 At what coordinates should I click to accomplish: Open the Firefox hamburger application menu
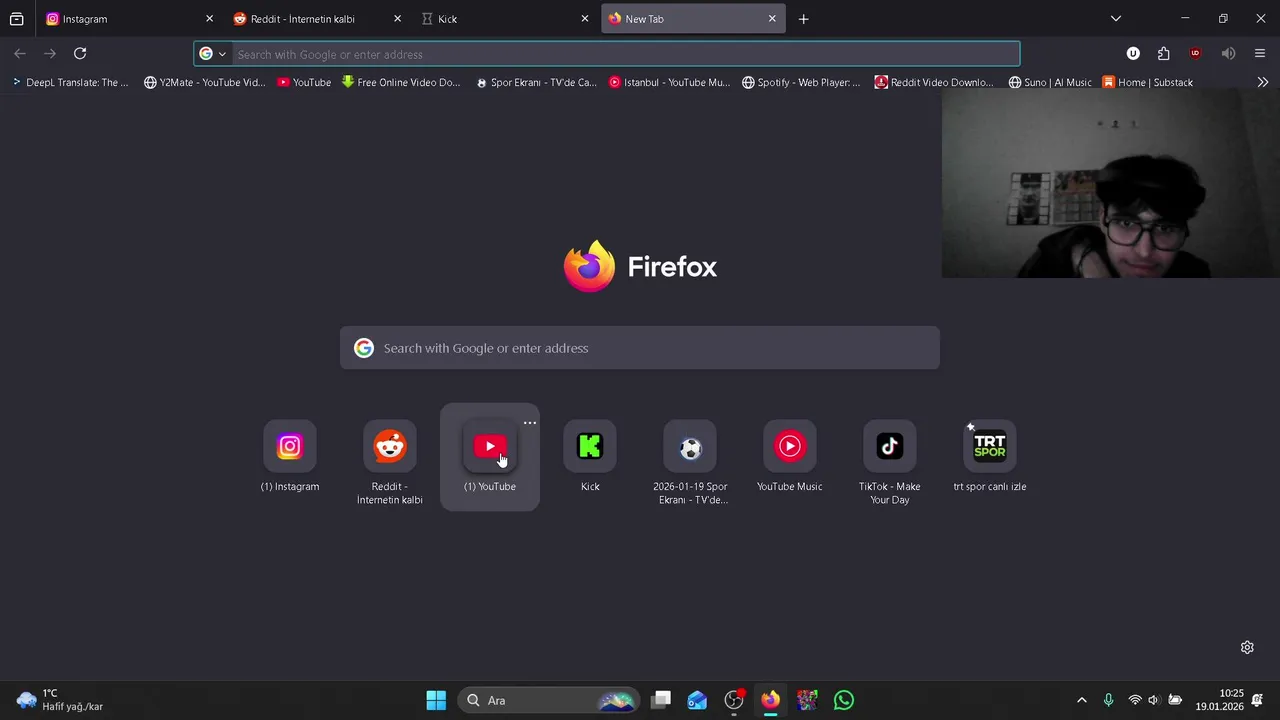coord(1260,54)
